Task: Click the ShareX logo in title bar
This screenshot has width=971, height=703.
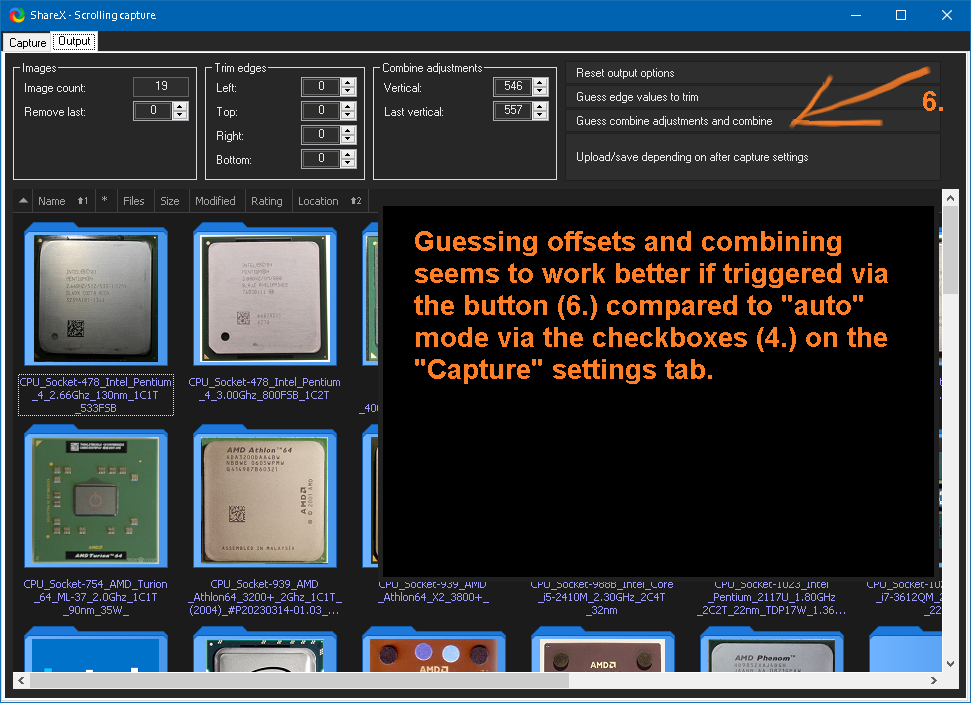Action: (x=17, y=15)
